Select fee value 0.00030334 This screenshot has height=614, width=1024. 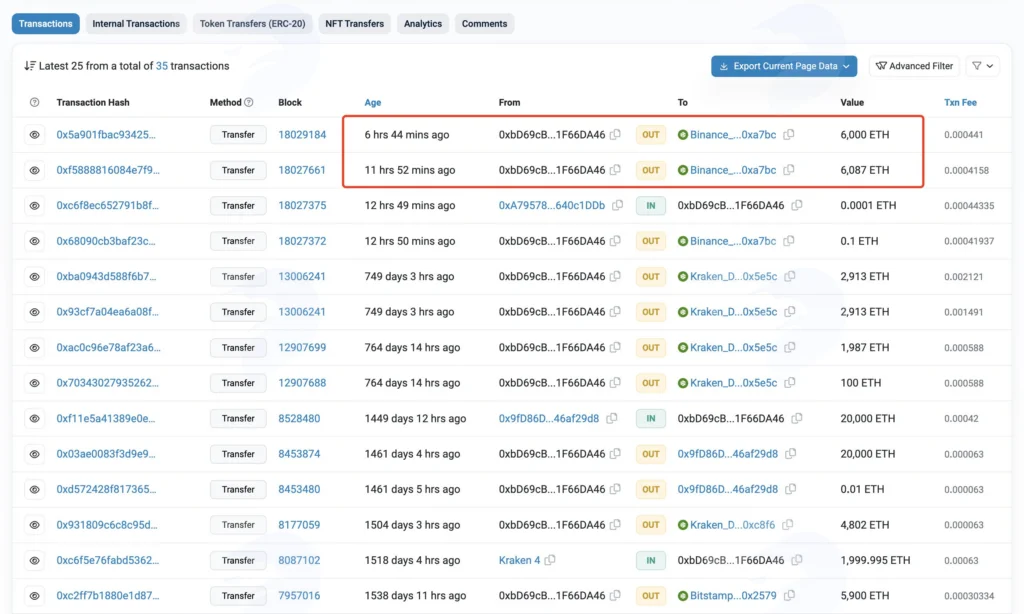click(x=969, y=596)
